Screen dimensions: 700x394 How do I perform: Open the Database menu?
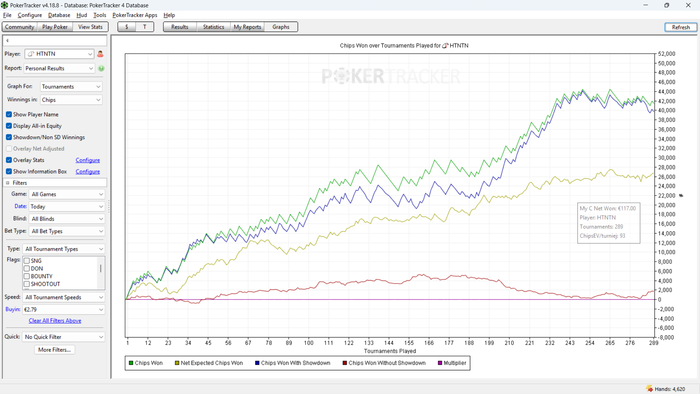point(59,15)
